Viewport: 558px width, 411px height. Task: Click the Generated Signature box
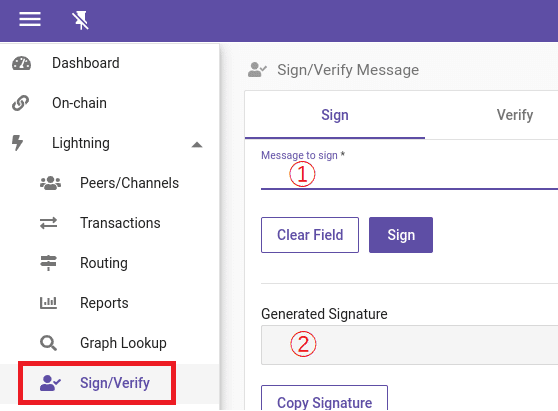click(x=409, y=345)
